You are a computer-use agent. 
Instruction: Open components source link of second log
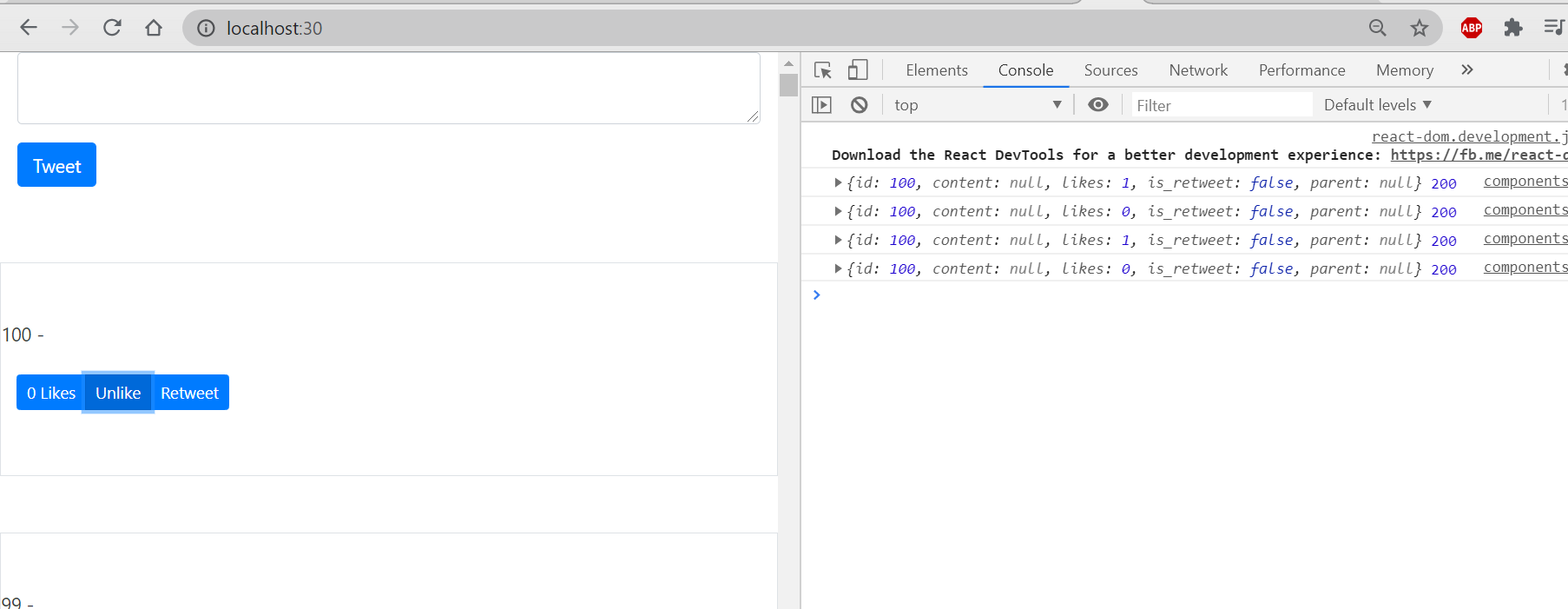(1525, 209)
